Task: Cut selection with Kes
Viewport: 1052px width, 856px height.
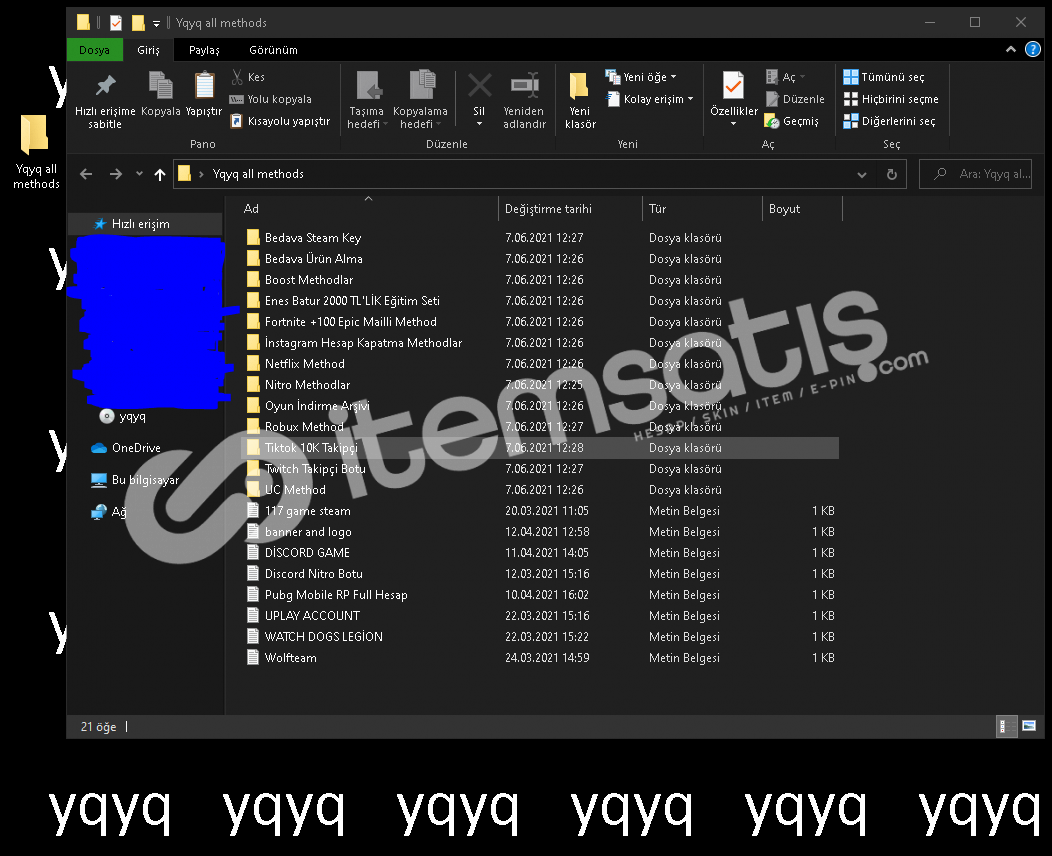Action: click(x=248, y=77)
